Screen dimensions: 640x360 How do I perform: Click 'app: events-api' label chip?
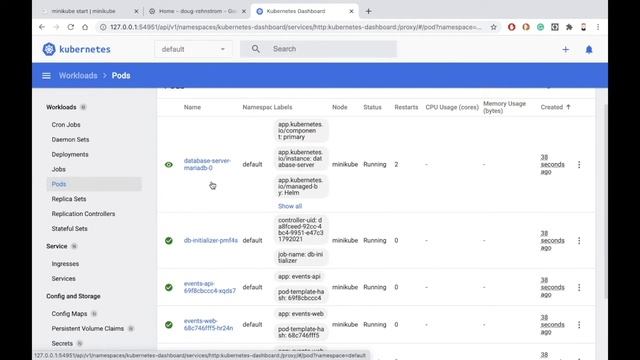click(299, 276)
